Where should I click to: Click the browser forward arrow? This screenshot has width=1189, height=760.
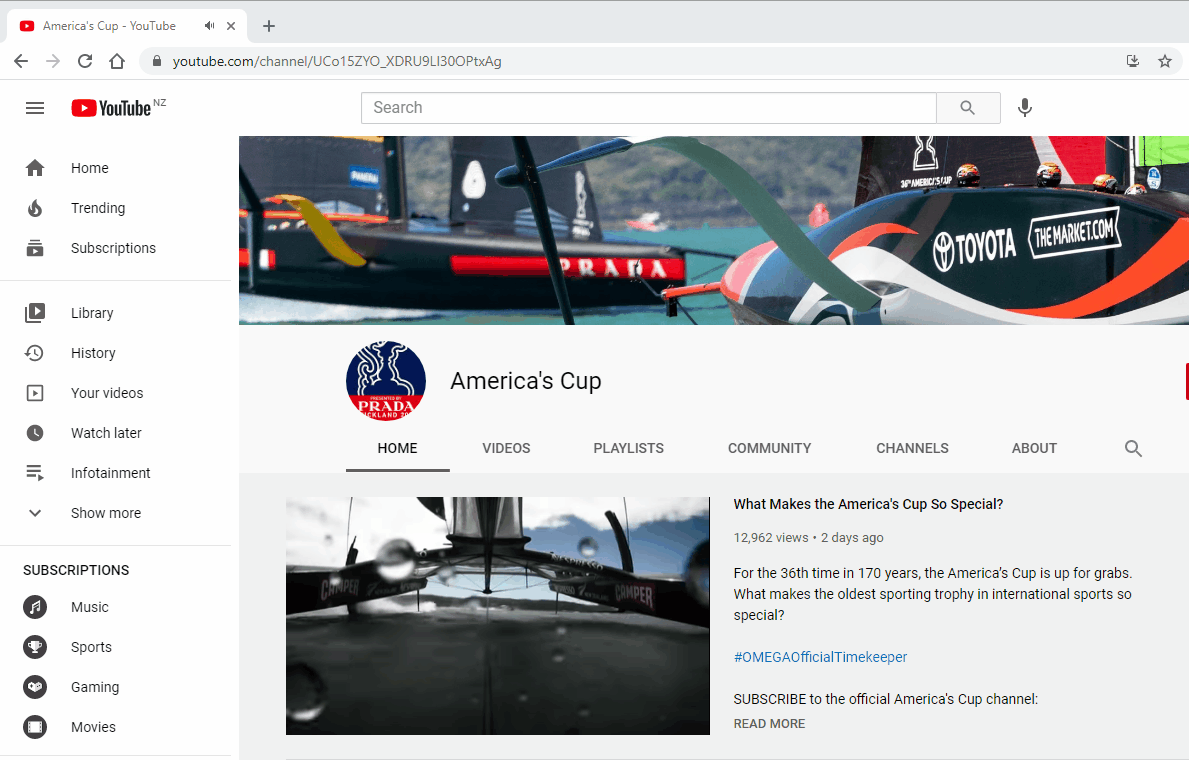point(53,61)
